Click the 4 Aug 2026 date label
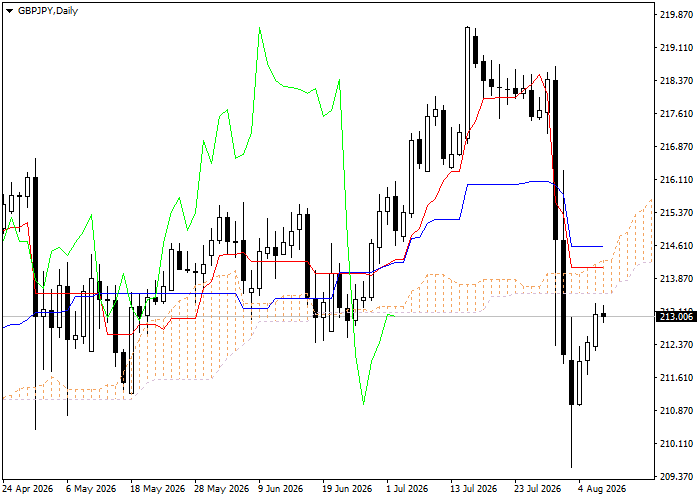700x500 pixels. pos(602,489)
